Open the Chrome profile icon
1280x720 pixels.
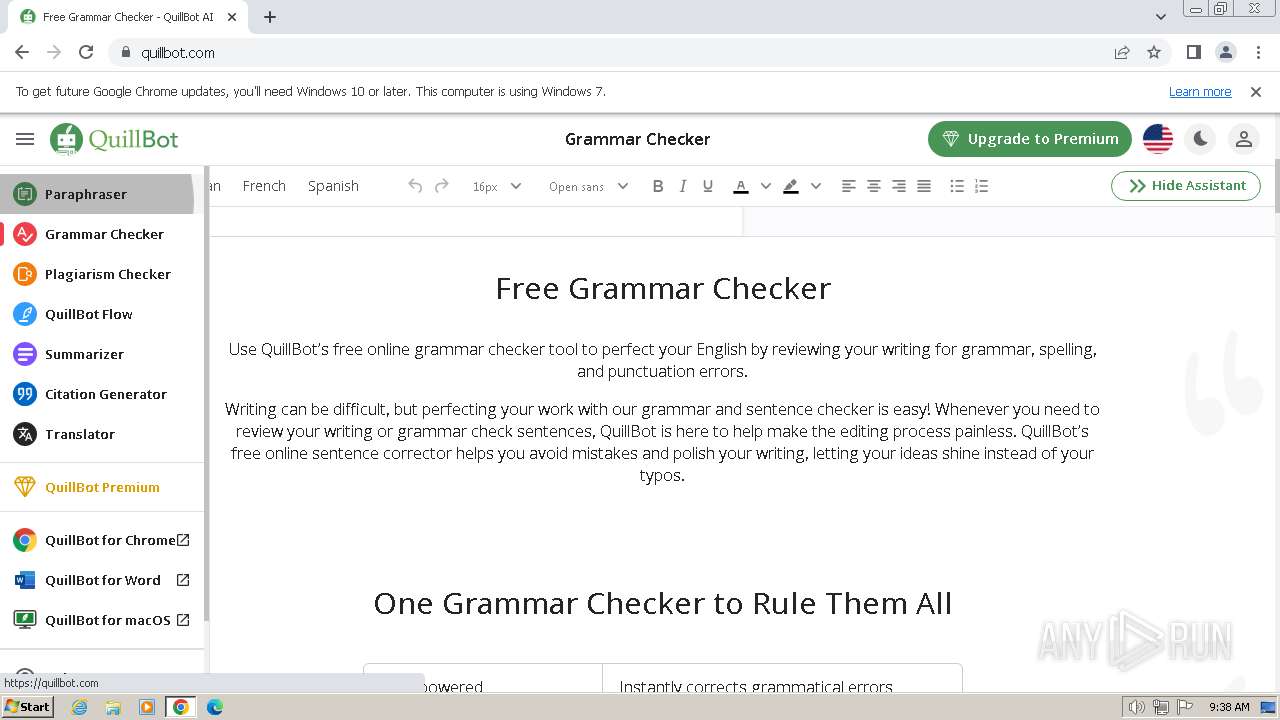click(1226, 52)
